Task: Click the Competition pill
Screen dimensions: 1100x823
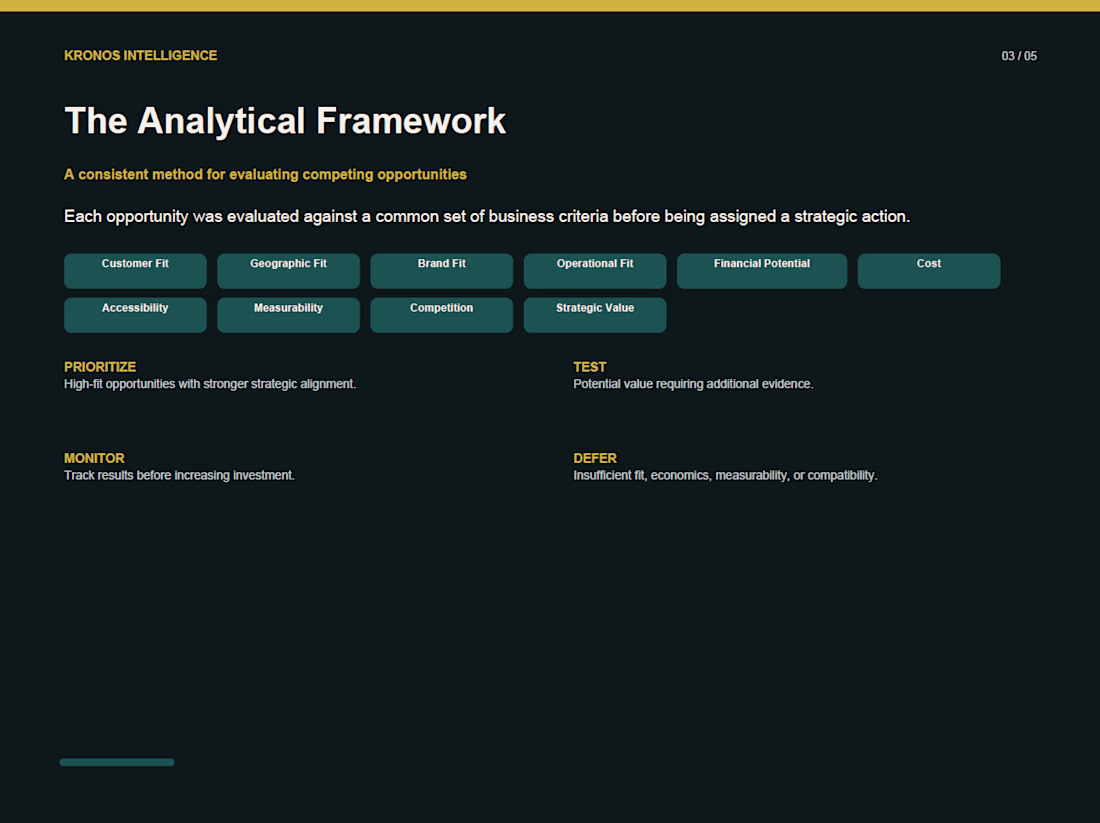Action: tap(442, 315)
